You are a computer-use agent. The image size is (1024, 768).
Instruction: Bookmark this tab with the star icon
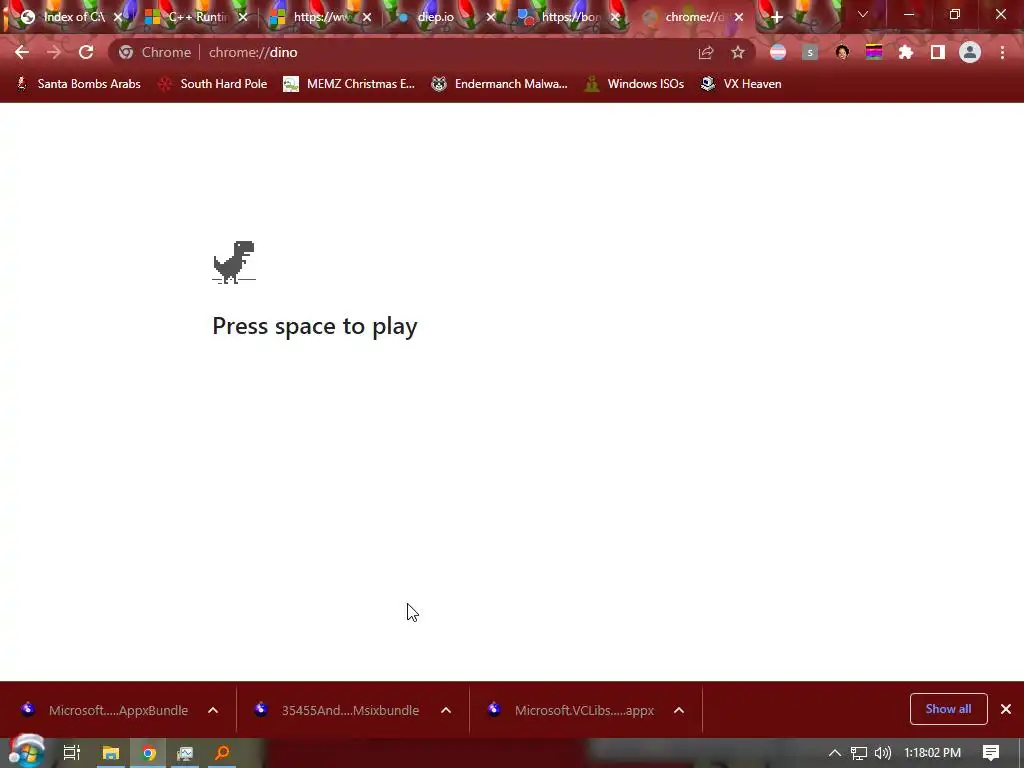(x=738, y=52)
